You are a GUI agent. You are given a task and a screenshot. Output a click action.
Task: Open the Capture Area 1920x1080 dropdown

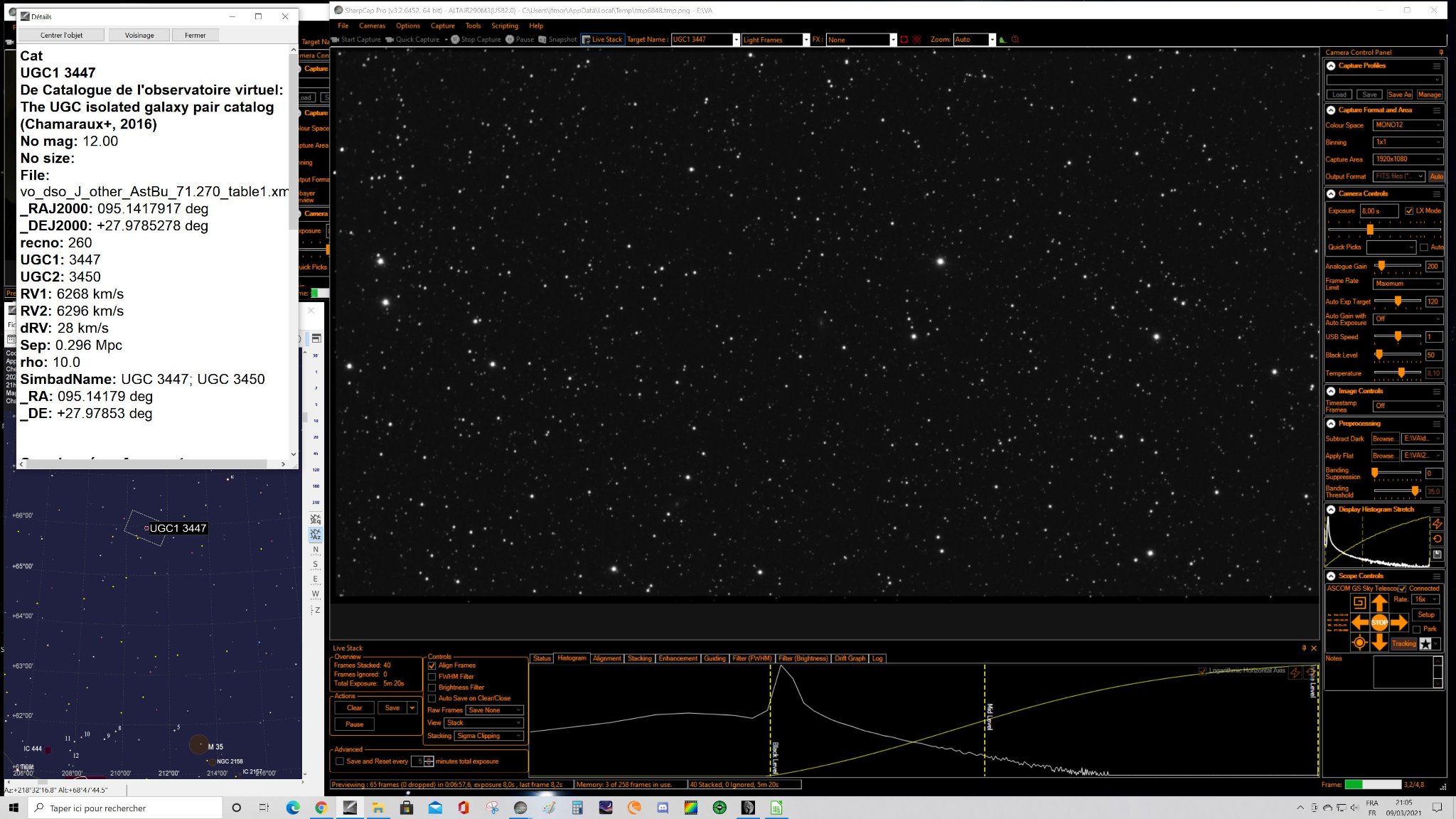click(x=1408, y=159)
